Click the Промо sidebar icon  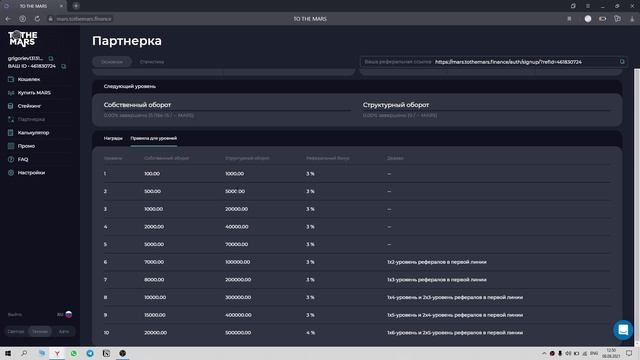click(x=11, y=146)
